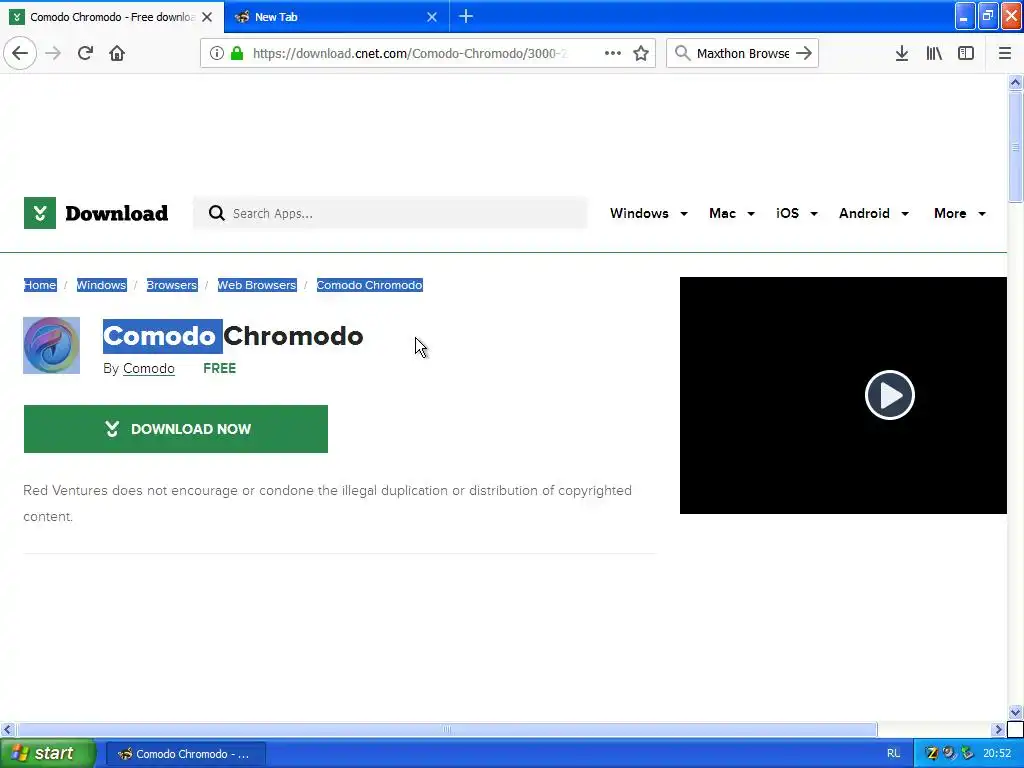1024x768 pixels.
Task: Click the DOWNLOAD NOW button
Action: (x=176, y=429)
